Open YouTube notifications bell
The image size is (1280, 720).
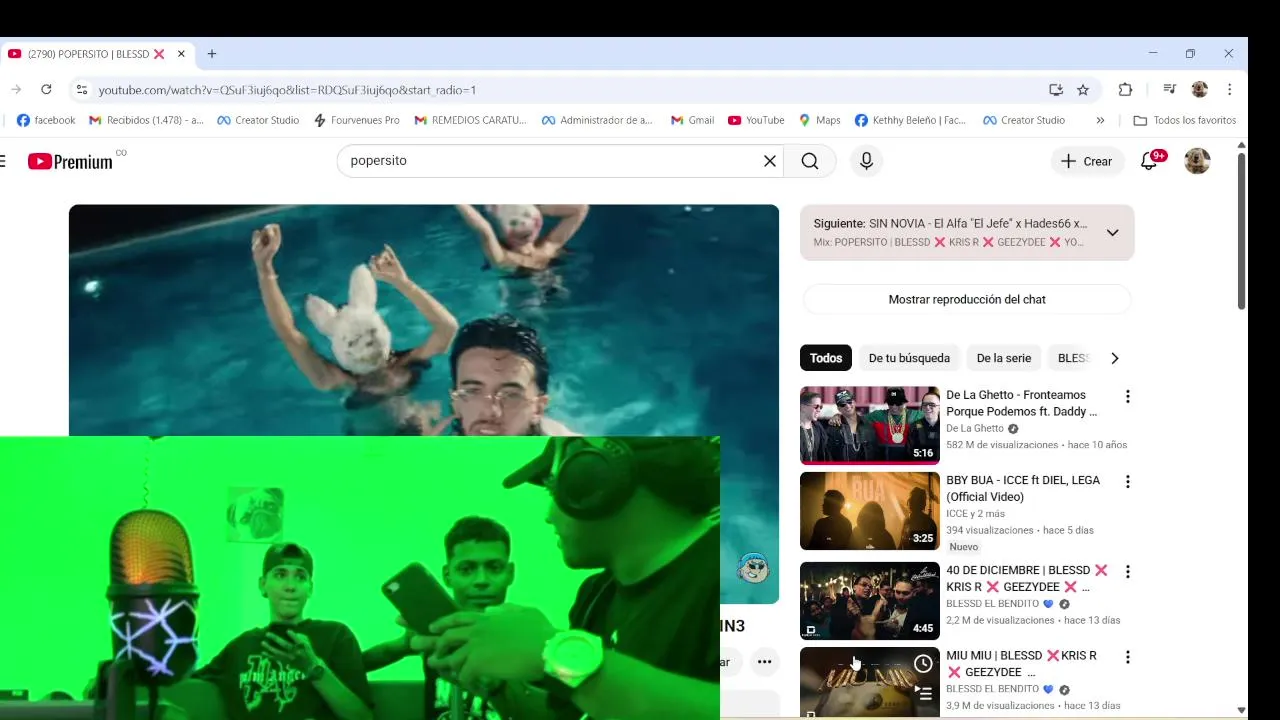pyautogui.click(x=1149, y=161)
